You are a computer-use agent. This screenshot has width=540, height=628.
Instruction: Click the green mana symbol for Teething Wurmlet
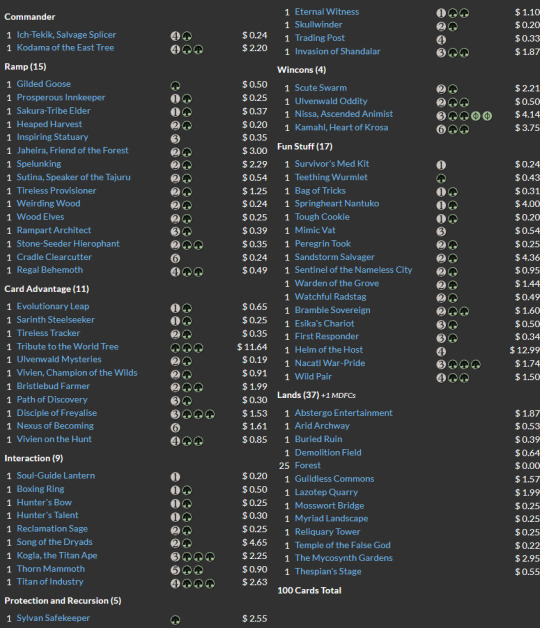tap(441, 178)
